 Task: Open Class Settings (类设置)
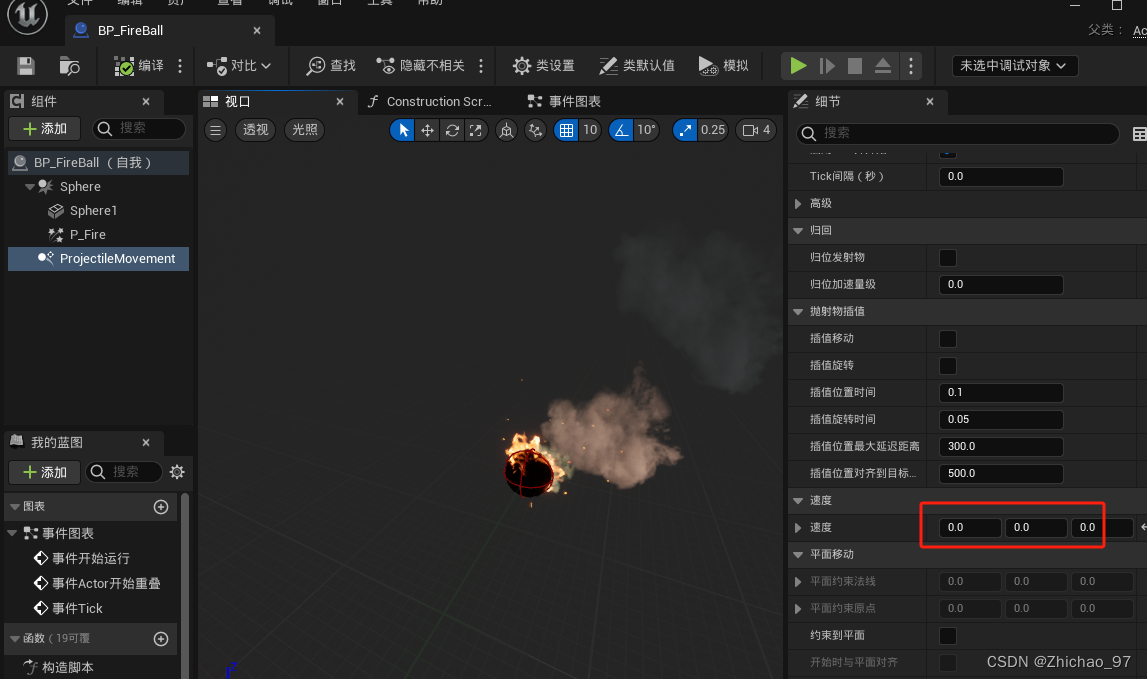543,64
